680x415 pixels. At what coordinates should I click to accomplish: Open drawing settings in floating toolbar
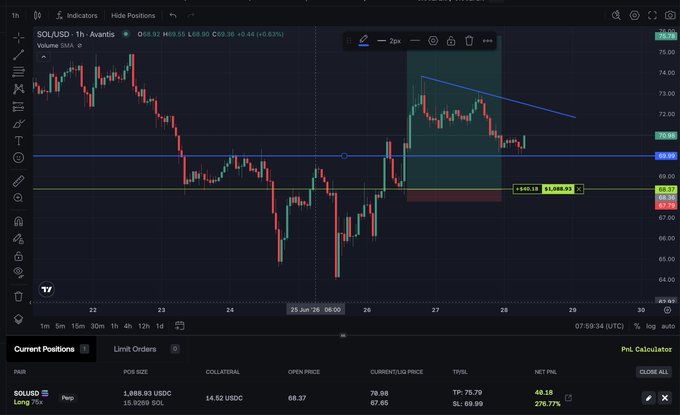click(433, 41)
